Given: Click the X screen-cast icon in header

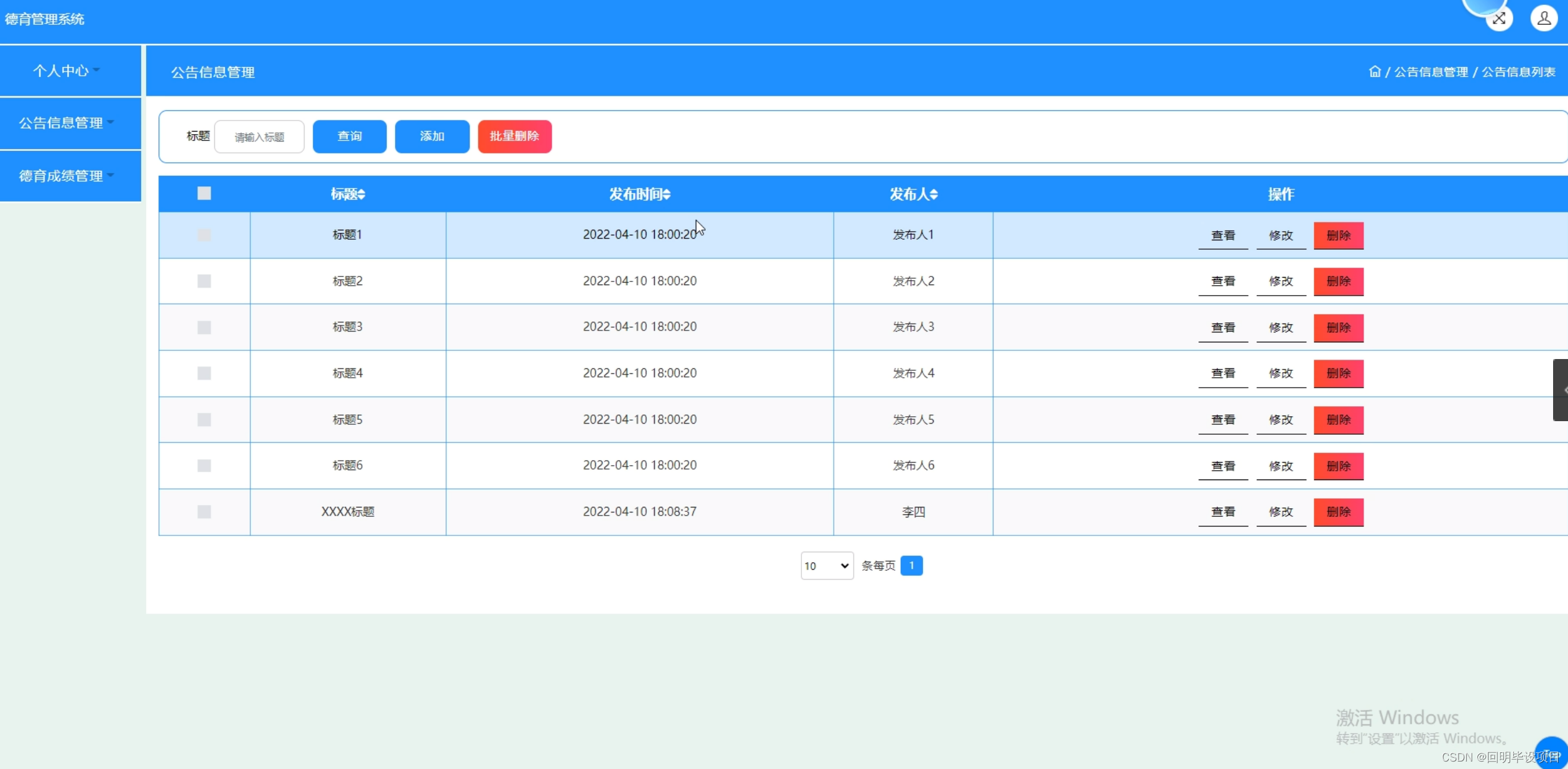Looking at the screenshot, I should click(1500, 18).
